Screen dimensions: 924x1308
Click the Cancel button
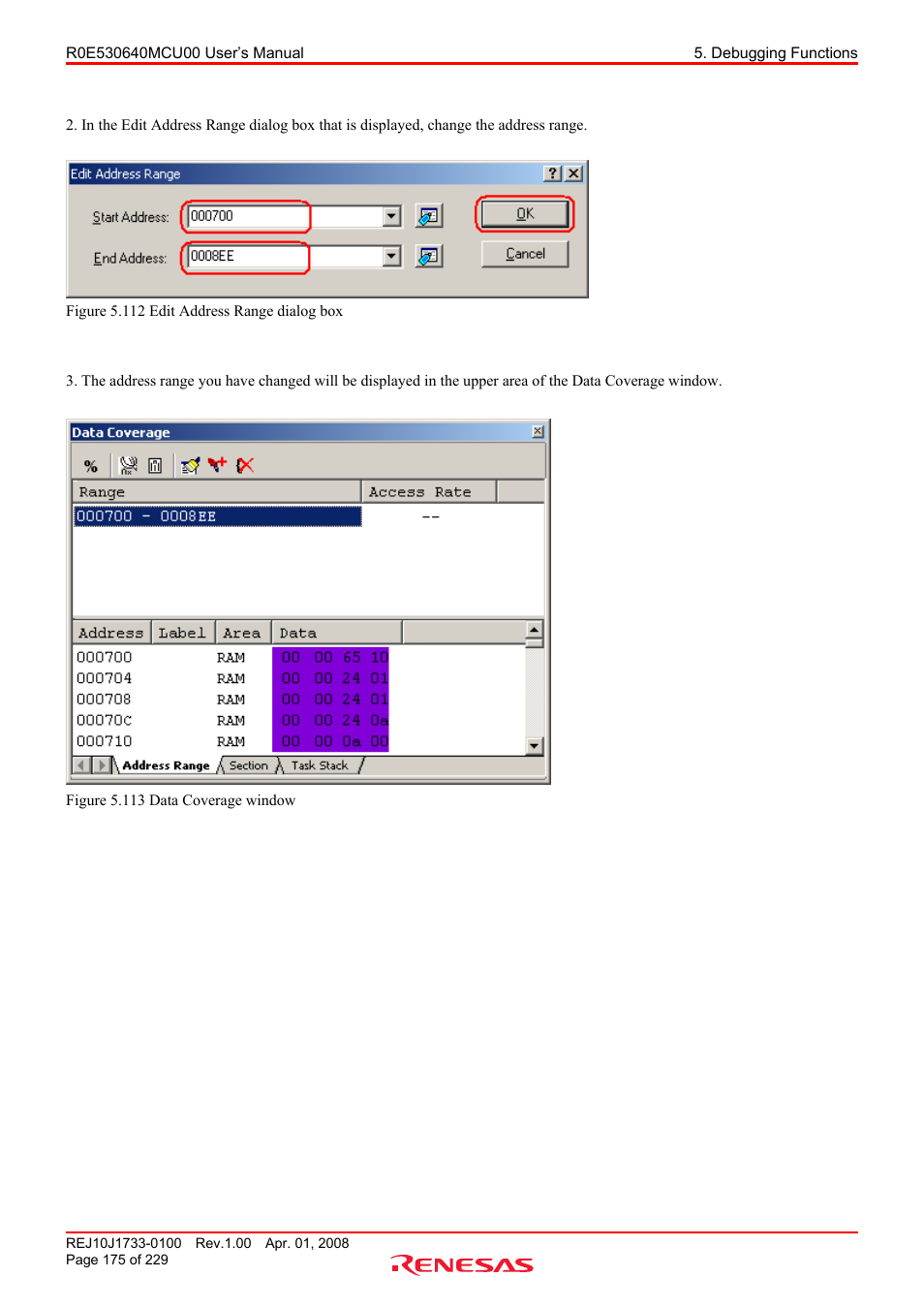pos(525,254)
